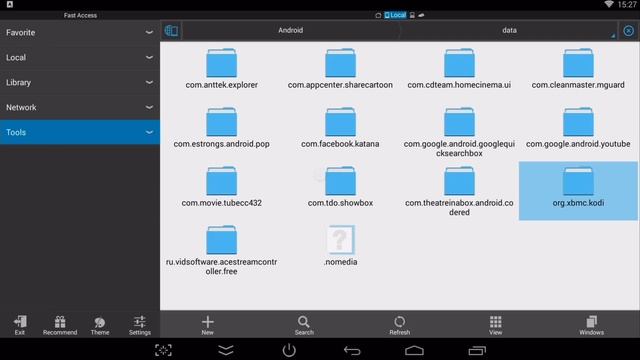This screenshot has width=640, height=360.
Task: Open the com.movie.tubecc432 folder
Action: [x=221, y=187]
